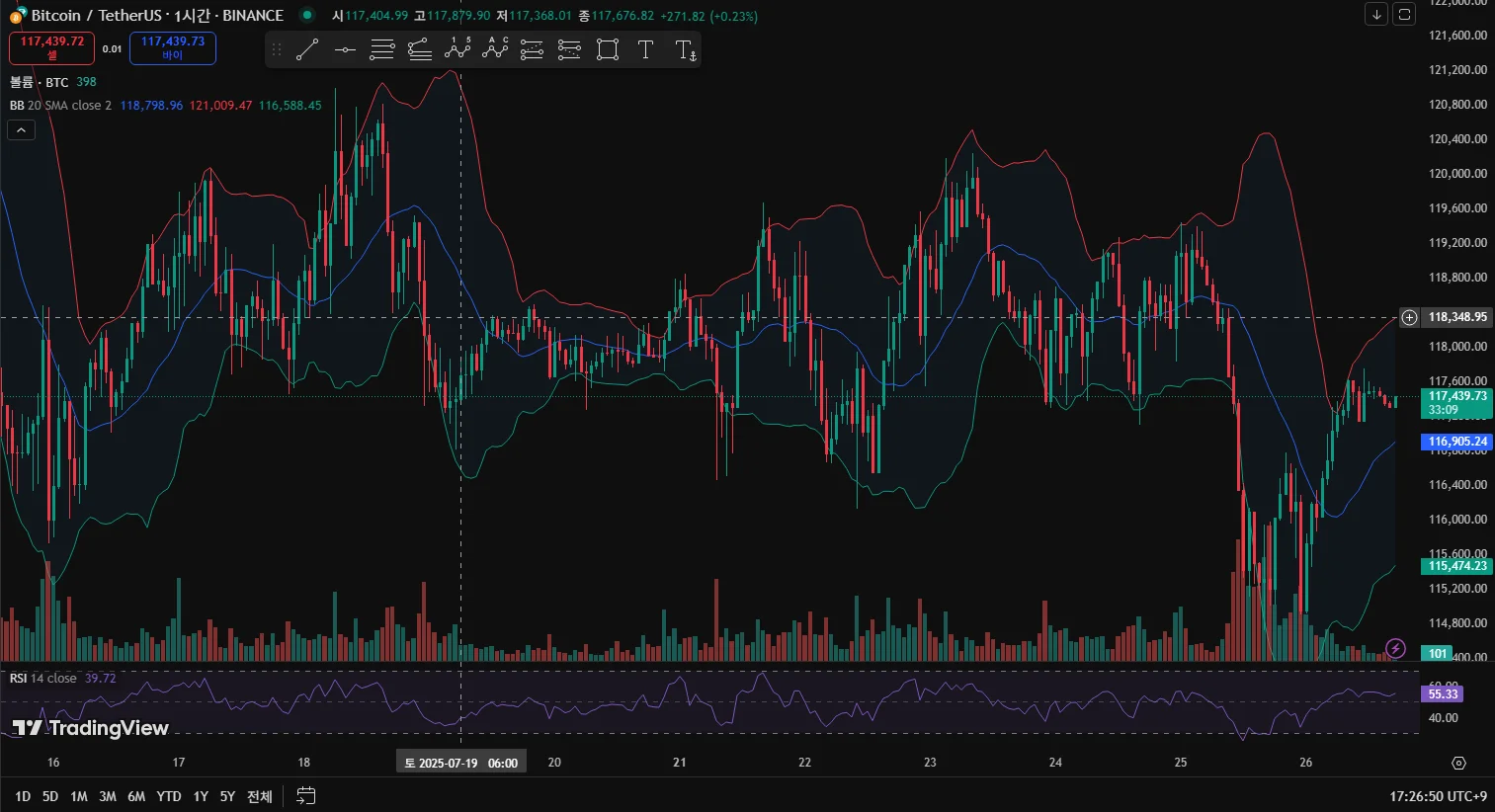This screenshot has width=1495, height=812.
Task: Open chart settings gear on time axis
Action: (1458, 763)
